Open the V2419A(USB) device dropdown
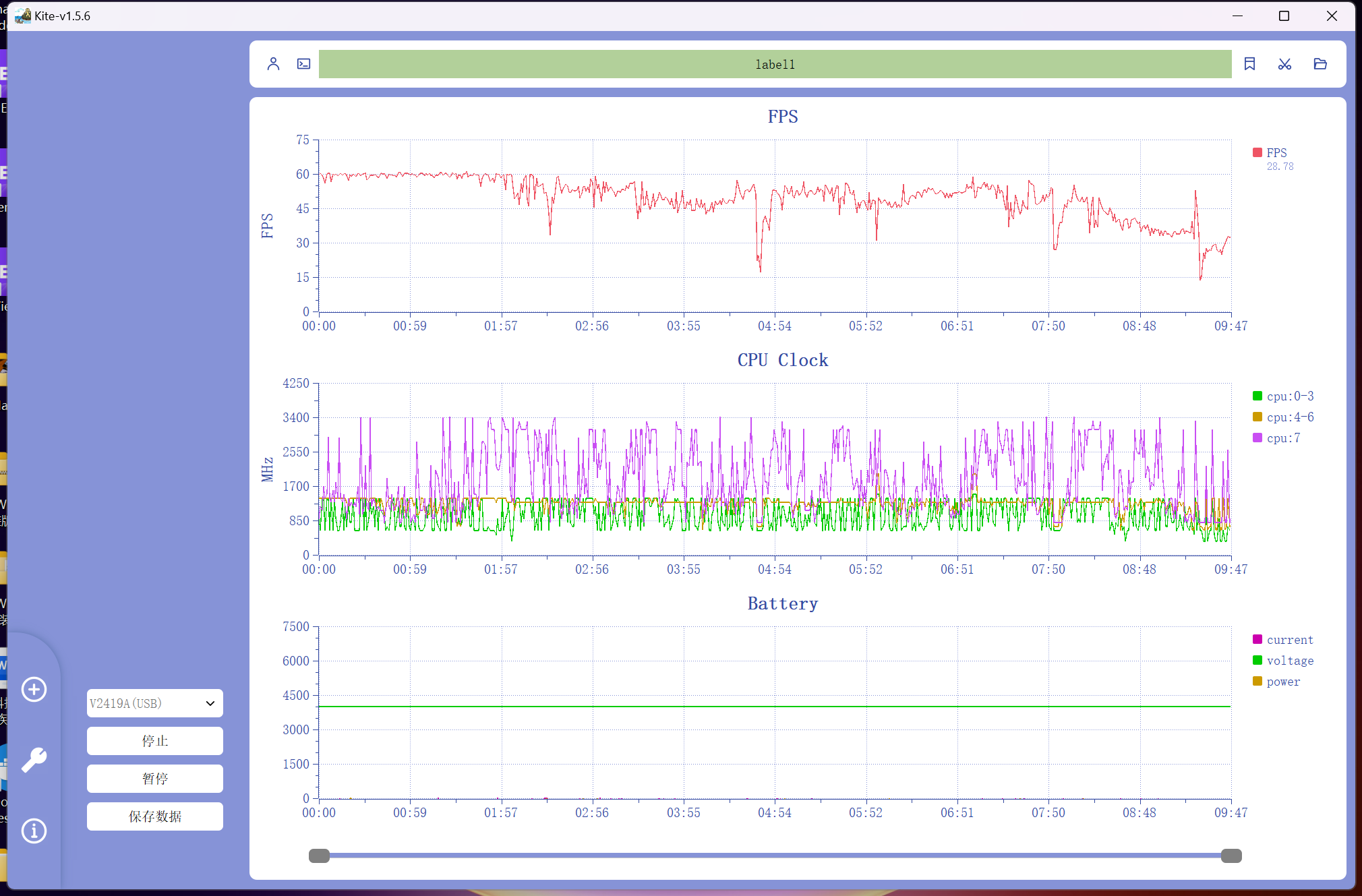Image resolution: width=1362 pixels, height=896 pixels. pos(154,703)
